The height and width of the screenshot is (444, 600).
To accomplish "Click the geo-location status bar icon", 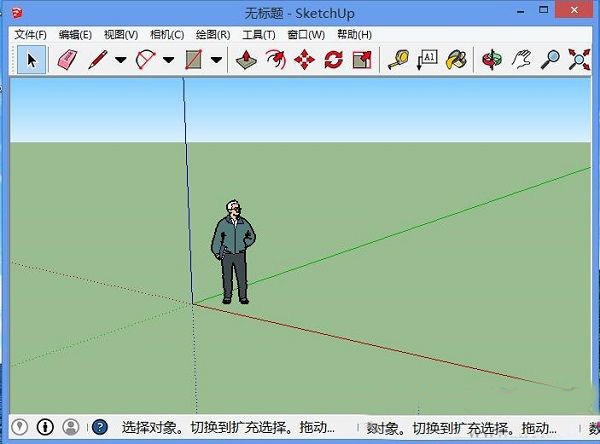I will (x=21, y=427).
